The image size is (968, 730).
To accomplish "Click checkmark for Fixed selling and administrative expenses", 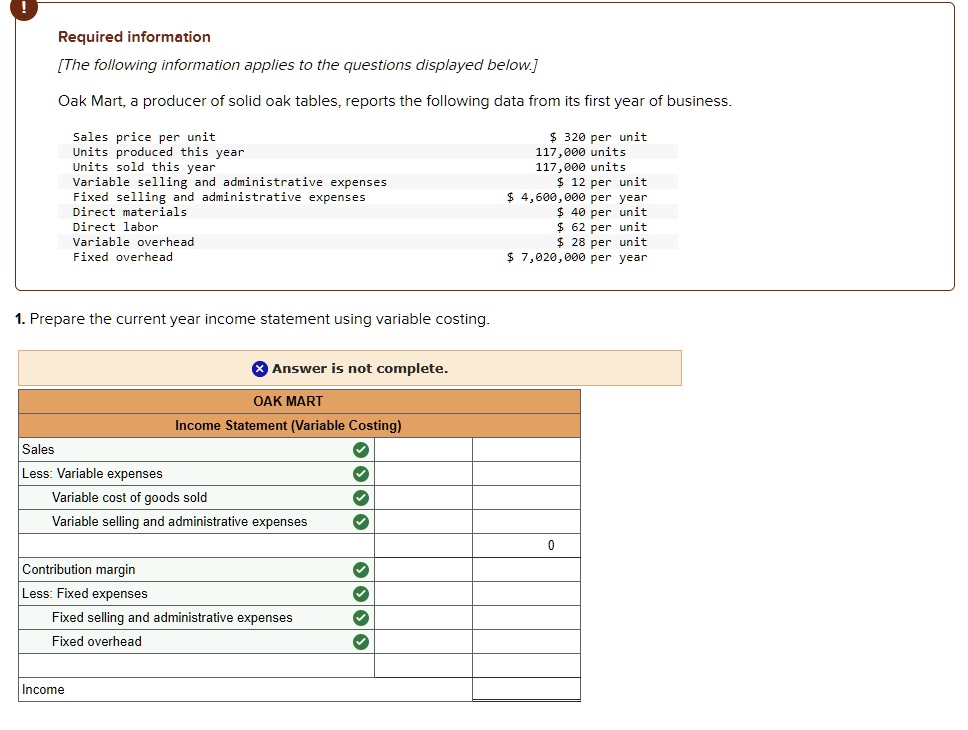I will tap(361, 618).
